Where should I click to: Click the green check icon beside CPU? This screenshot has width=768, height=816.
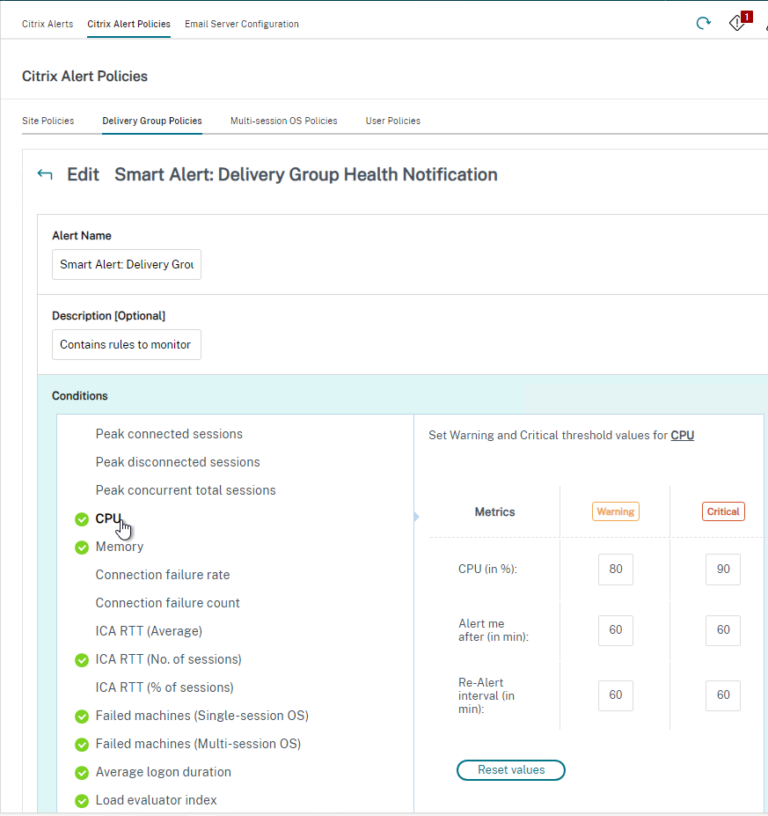(x=82, y=519)
